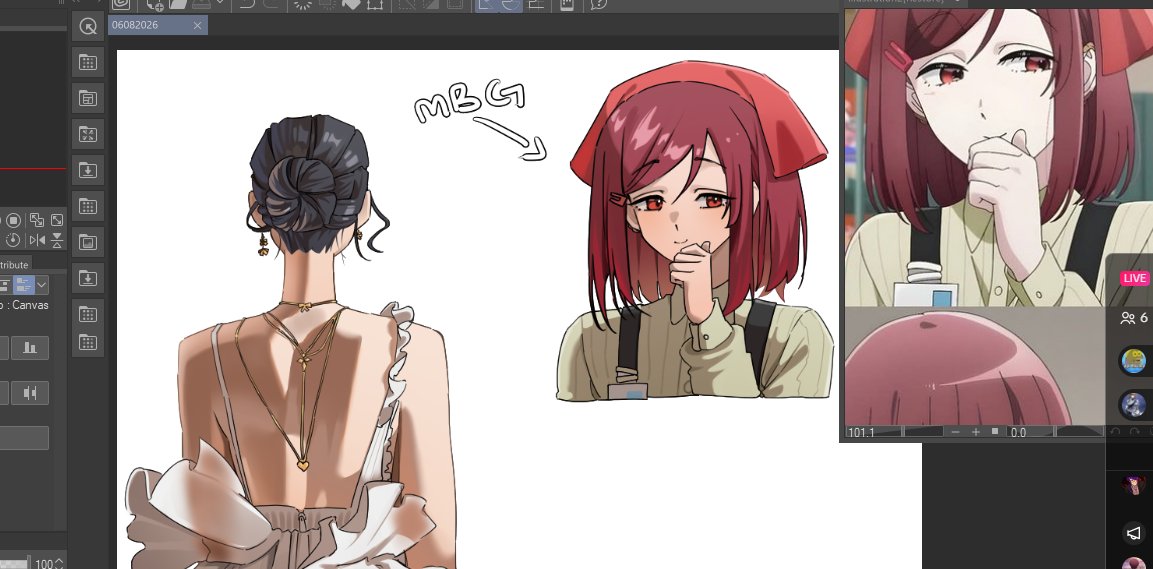Viewport: 1153px width, 569px height.
Task: Open dropdown arrow beside the save icon
Action: 219,4
